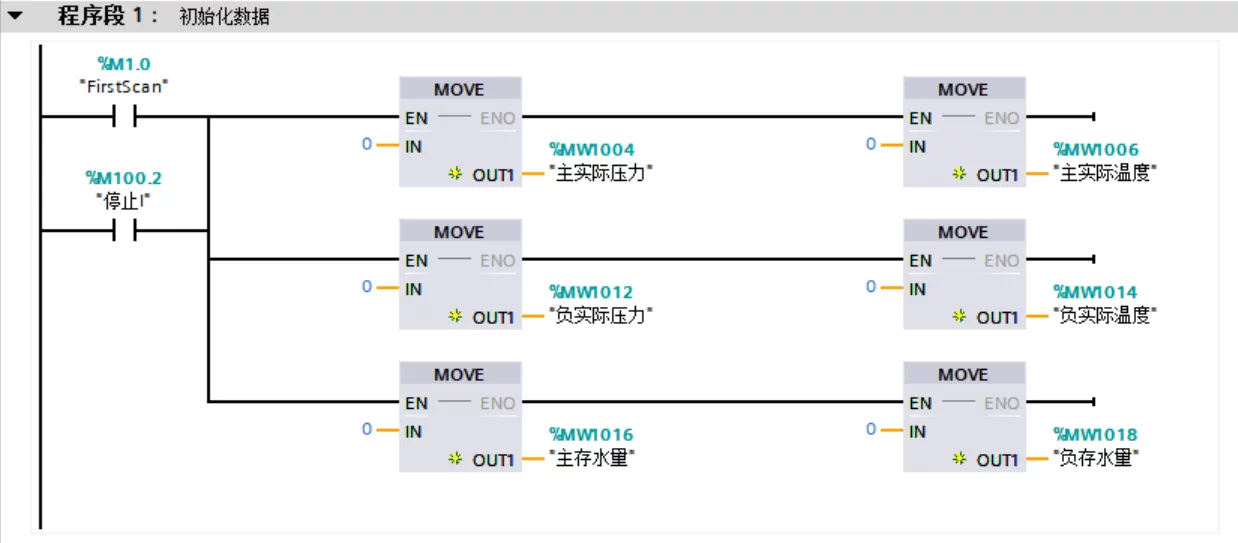Click the OUT1 star icon for 主实际压力

[x=456, y=174]
